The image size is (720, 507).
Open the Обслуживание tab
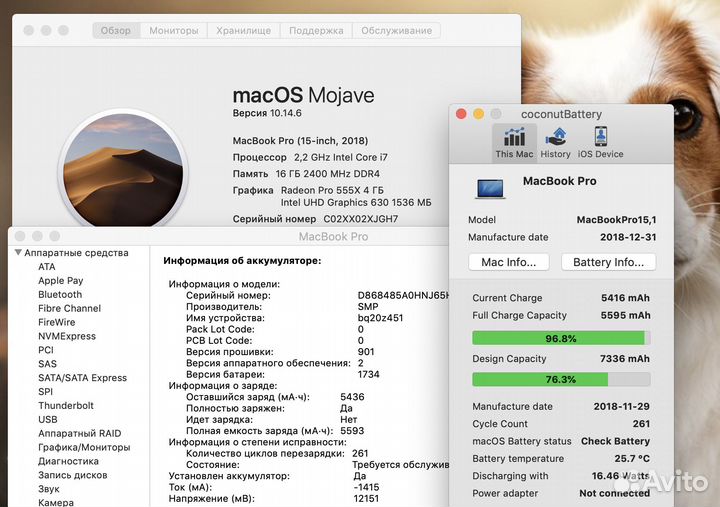tap(396, 30)
